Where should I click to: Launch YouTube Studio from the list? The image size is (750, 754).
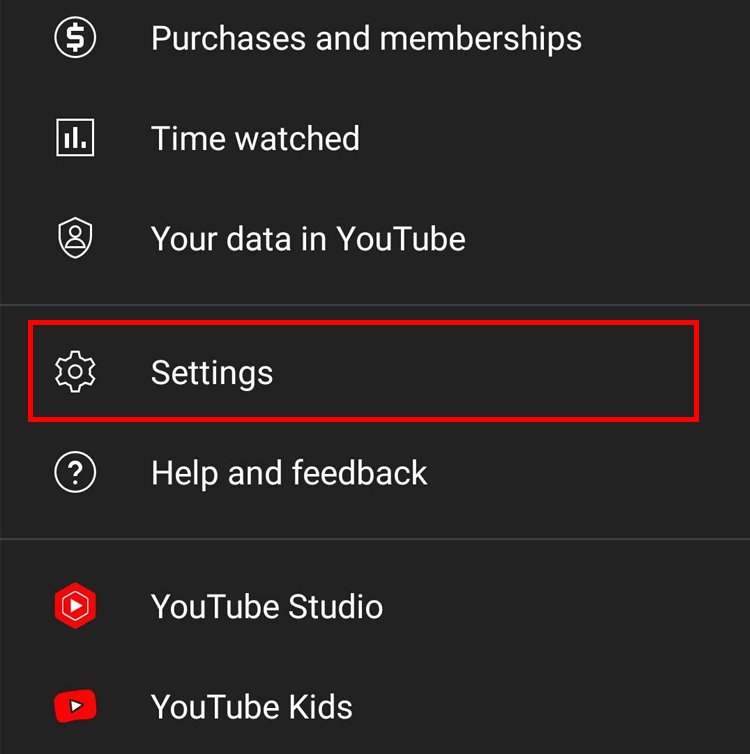click(267, 606)
